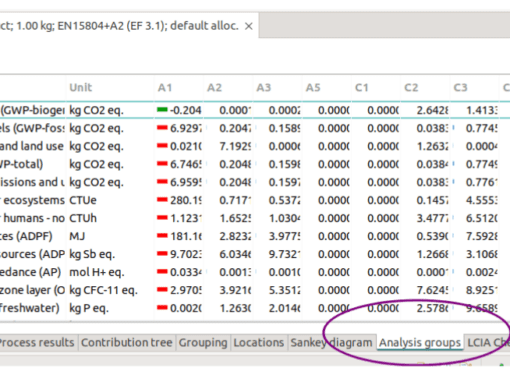510x382 pixels.
Task: Click the C1 column header
Action: point(362,88)
